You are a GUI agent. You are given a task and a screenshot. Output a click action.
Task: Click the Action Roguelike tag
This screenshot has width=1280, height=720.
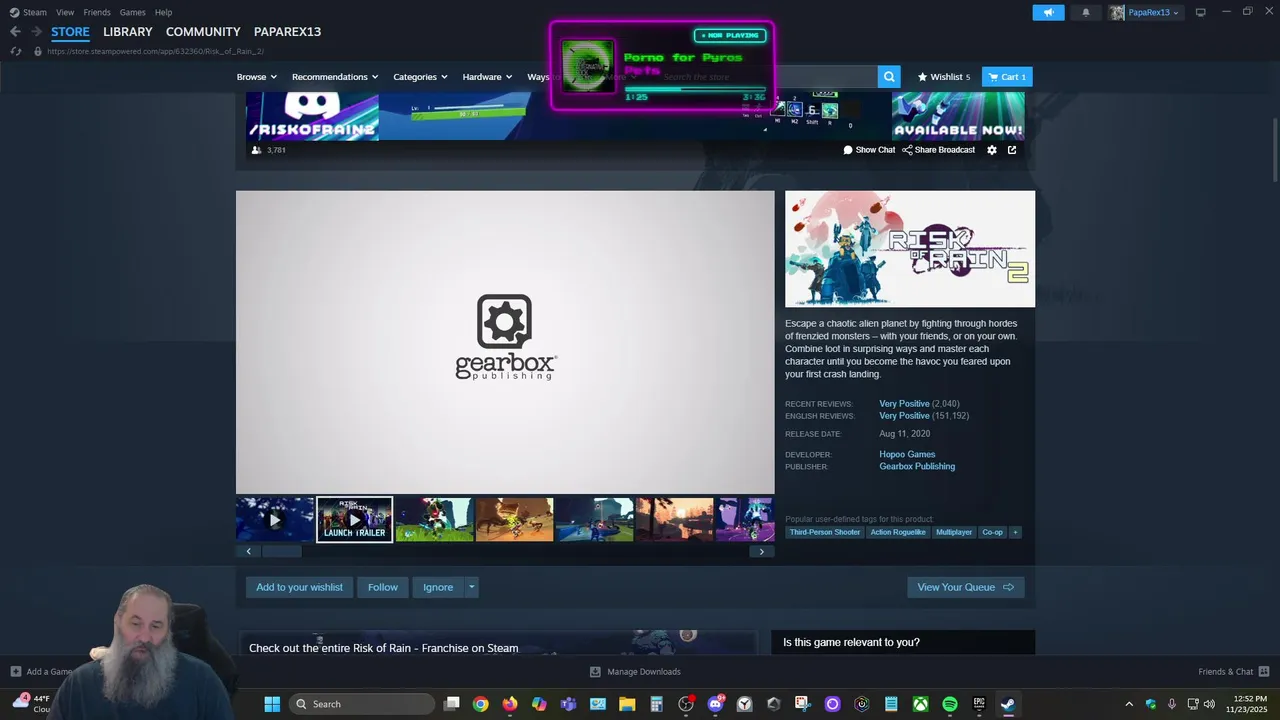tap(898, 532)
